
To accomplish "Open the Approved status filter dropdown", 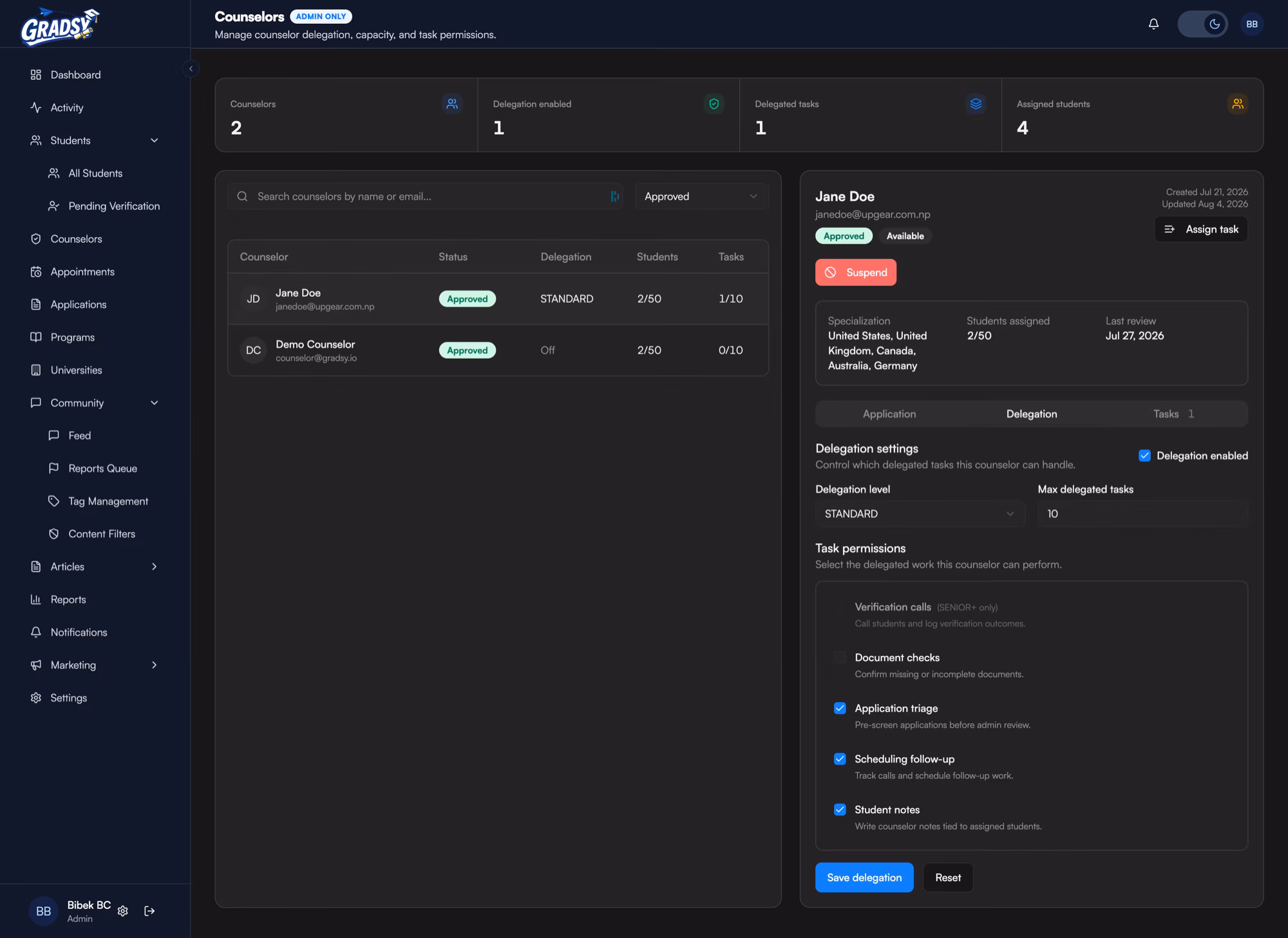I will point(701,196).
